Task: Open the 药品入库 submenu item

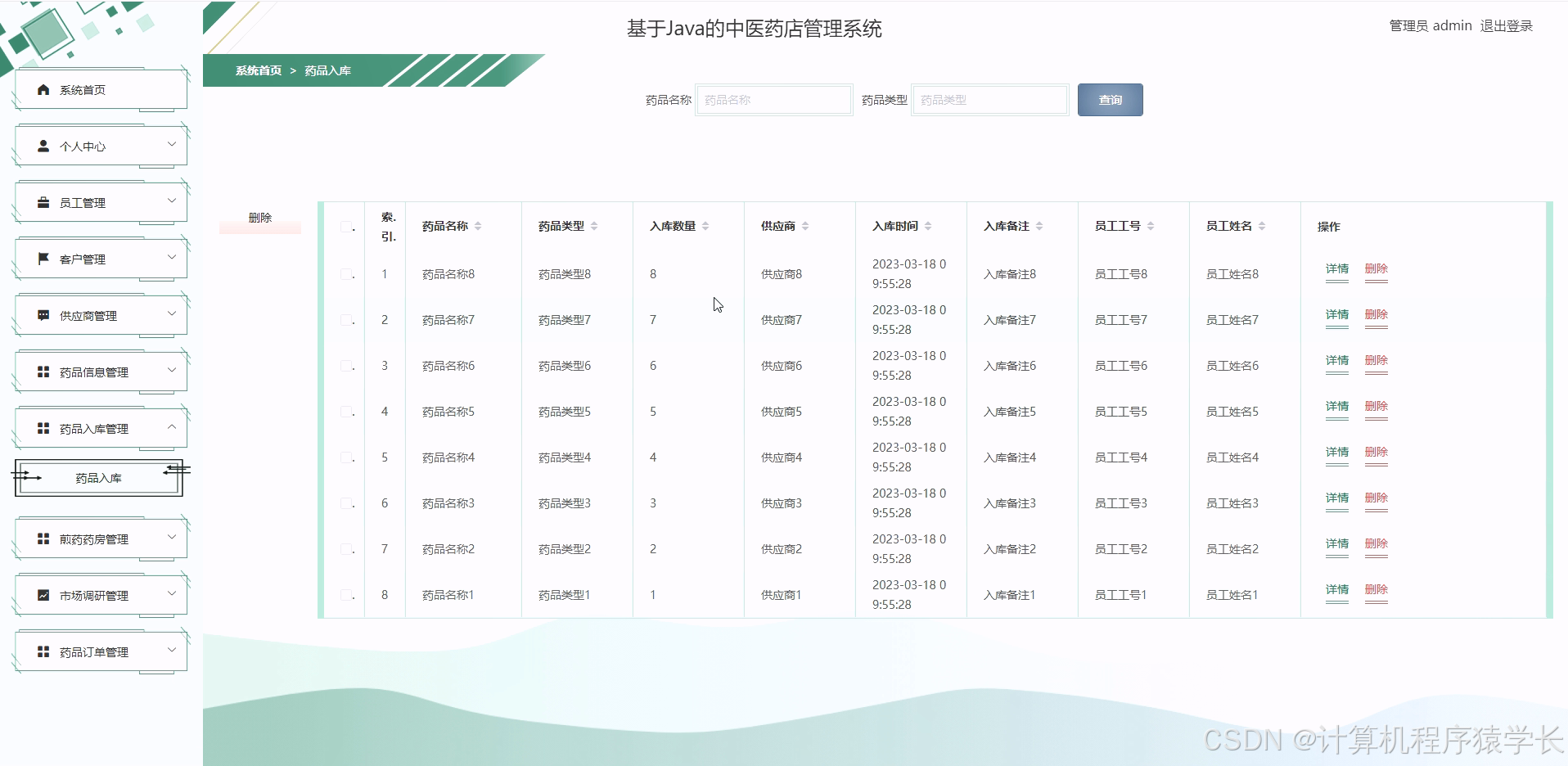Action: [x=98, y=477]
